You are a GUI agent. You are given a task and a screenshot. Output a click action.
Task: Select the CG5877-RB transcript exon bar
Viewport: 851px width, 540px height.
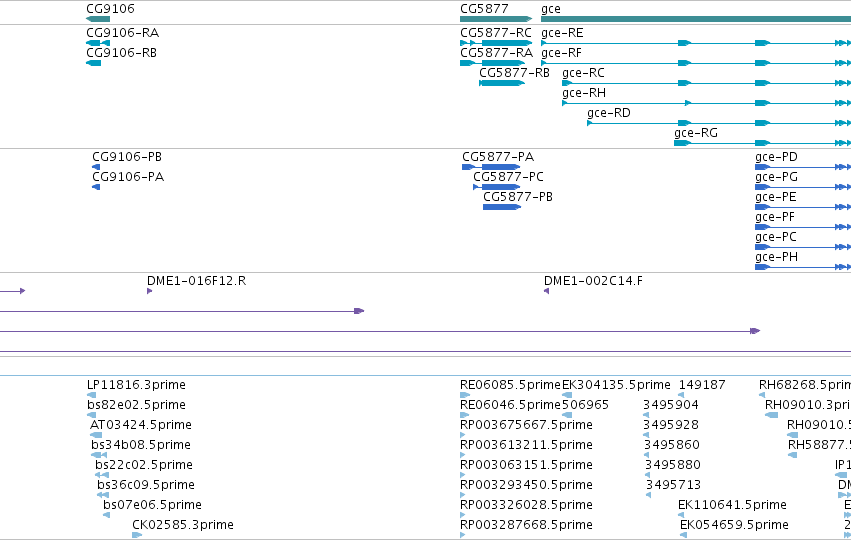click(502, 83)
